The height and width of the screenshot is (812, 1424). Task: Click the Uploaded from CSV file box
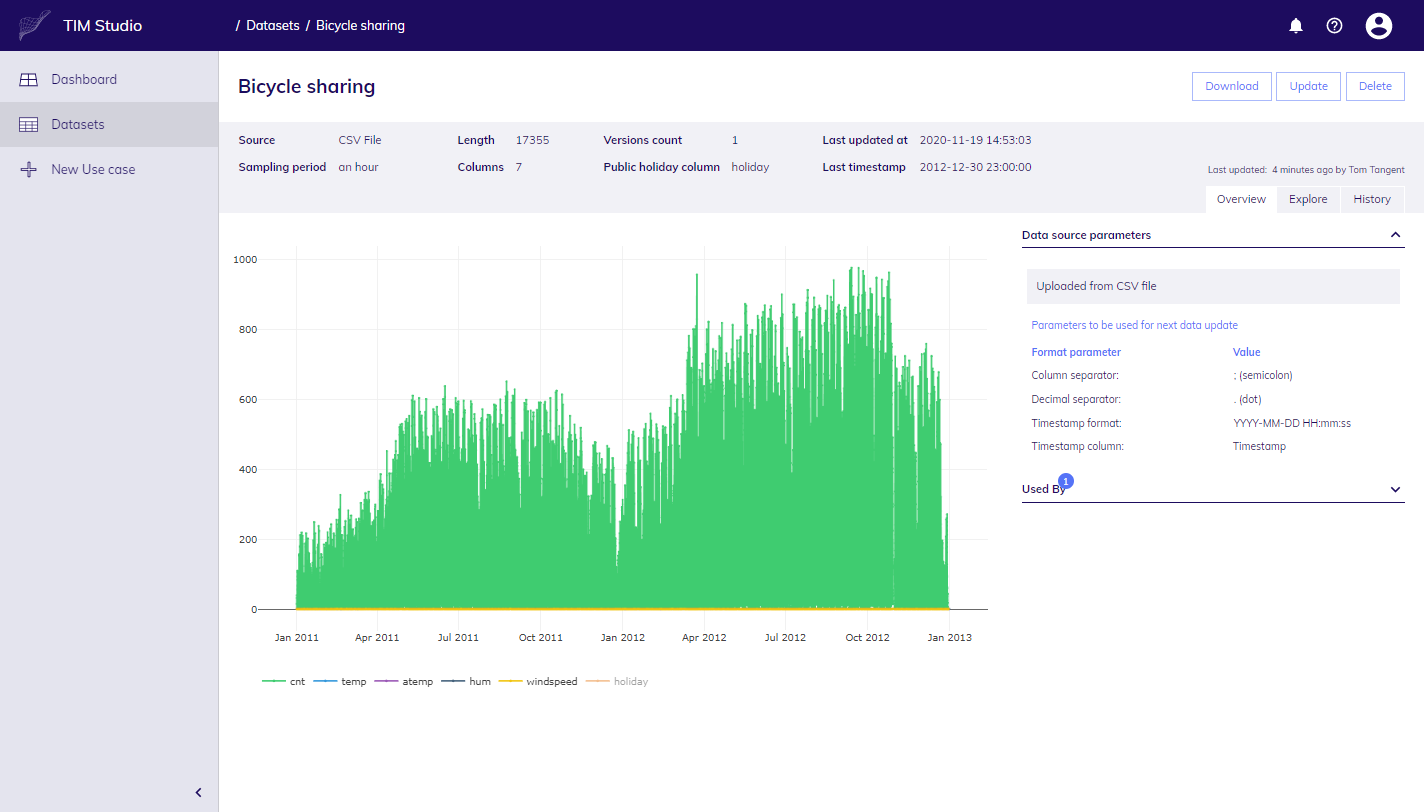(1213, 286)
